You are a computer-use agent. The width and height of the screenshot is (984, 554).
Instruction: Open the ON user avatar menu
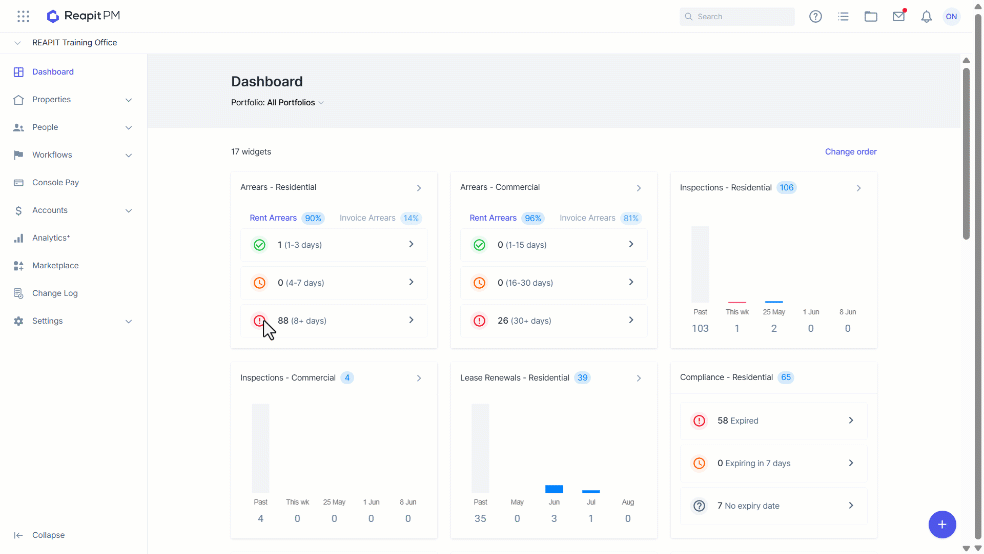tap(951, 17)
